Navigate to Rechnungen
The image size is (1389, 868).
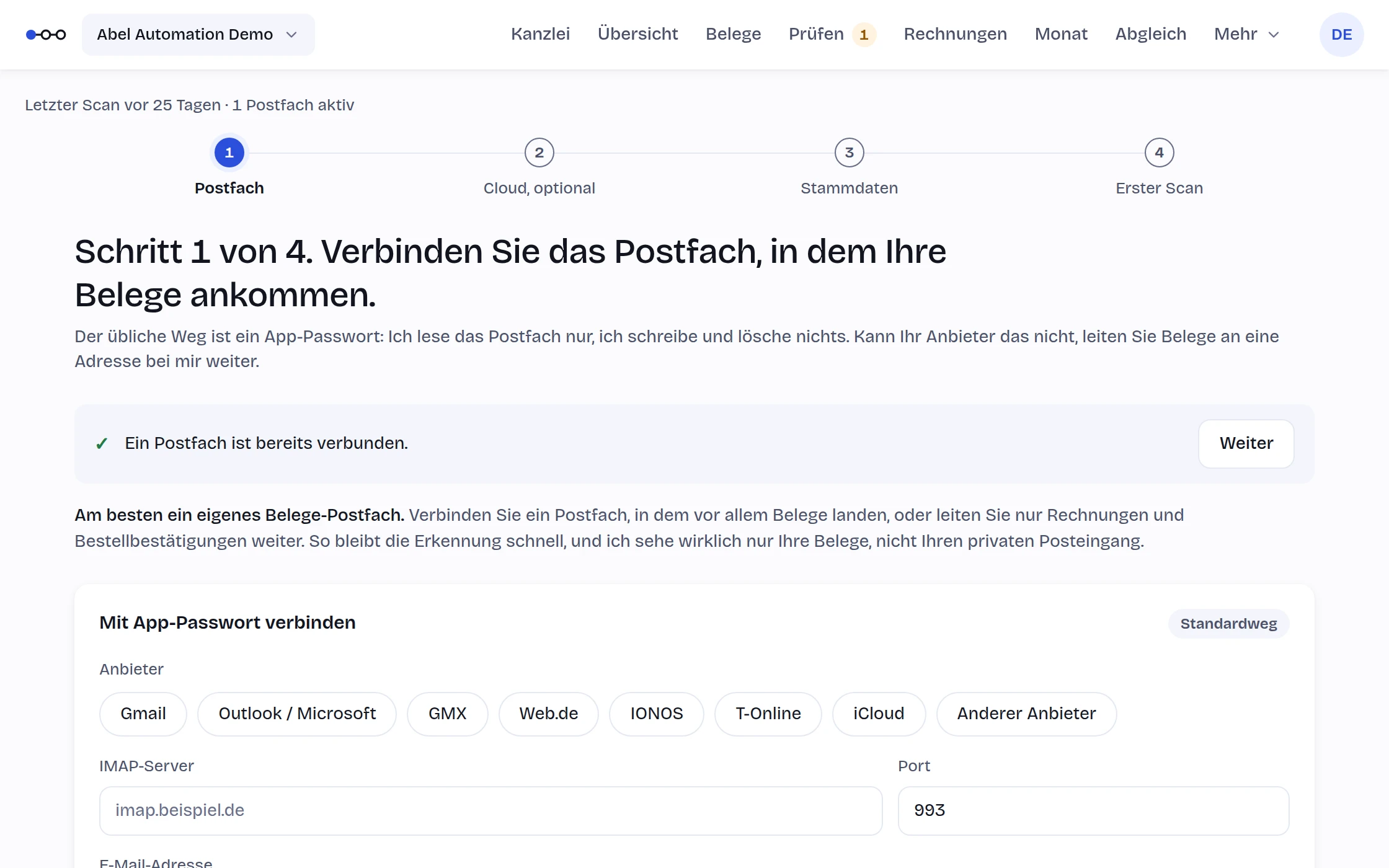click(955, 34)
